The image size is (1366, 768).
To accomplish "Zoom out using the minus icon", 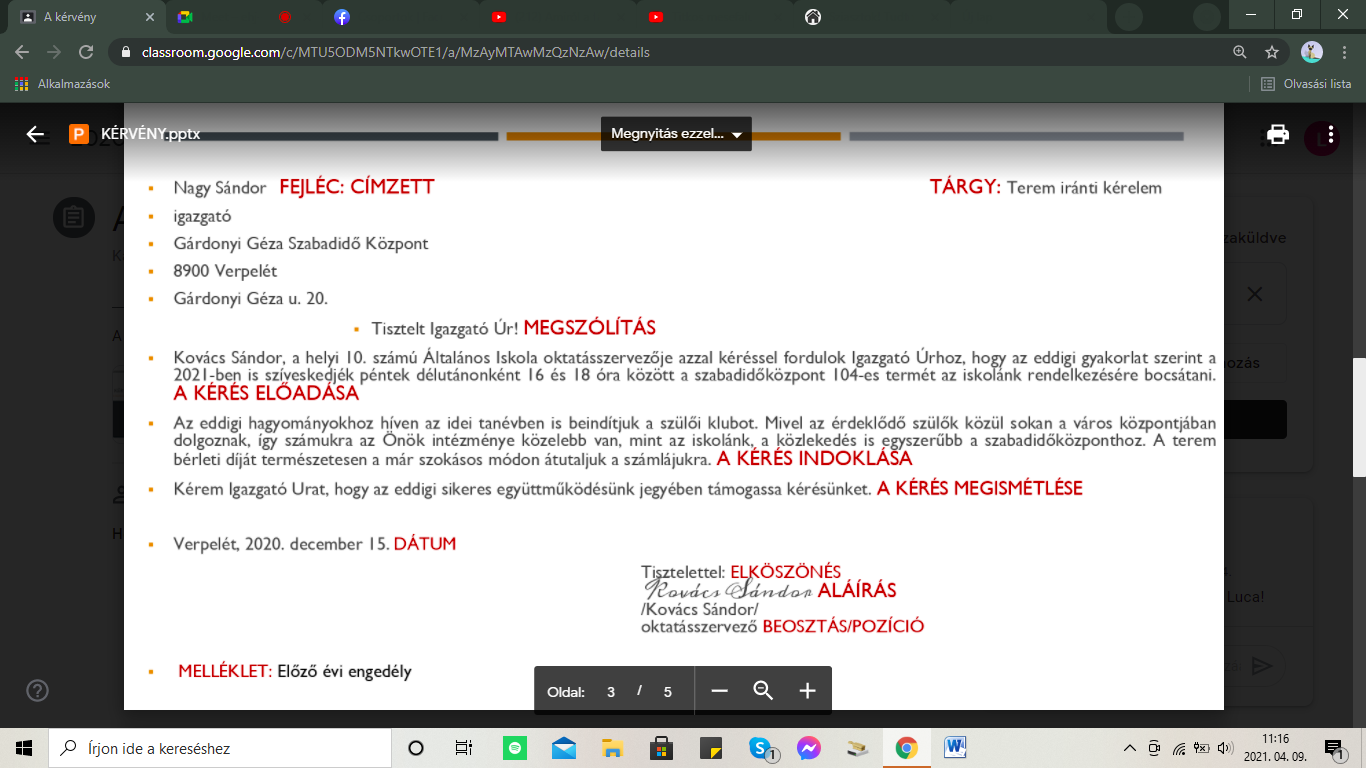I will (719, 691).
